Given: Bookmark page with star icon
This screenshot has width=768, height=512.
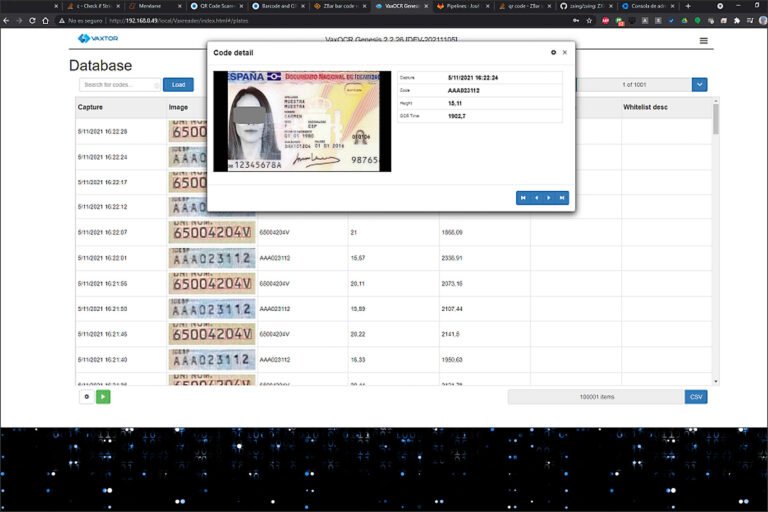Looking at the screenshot, I should pos(589,21).
